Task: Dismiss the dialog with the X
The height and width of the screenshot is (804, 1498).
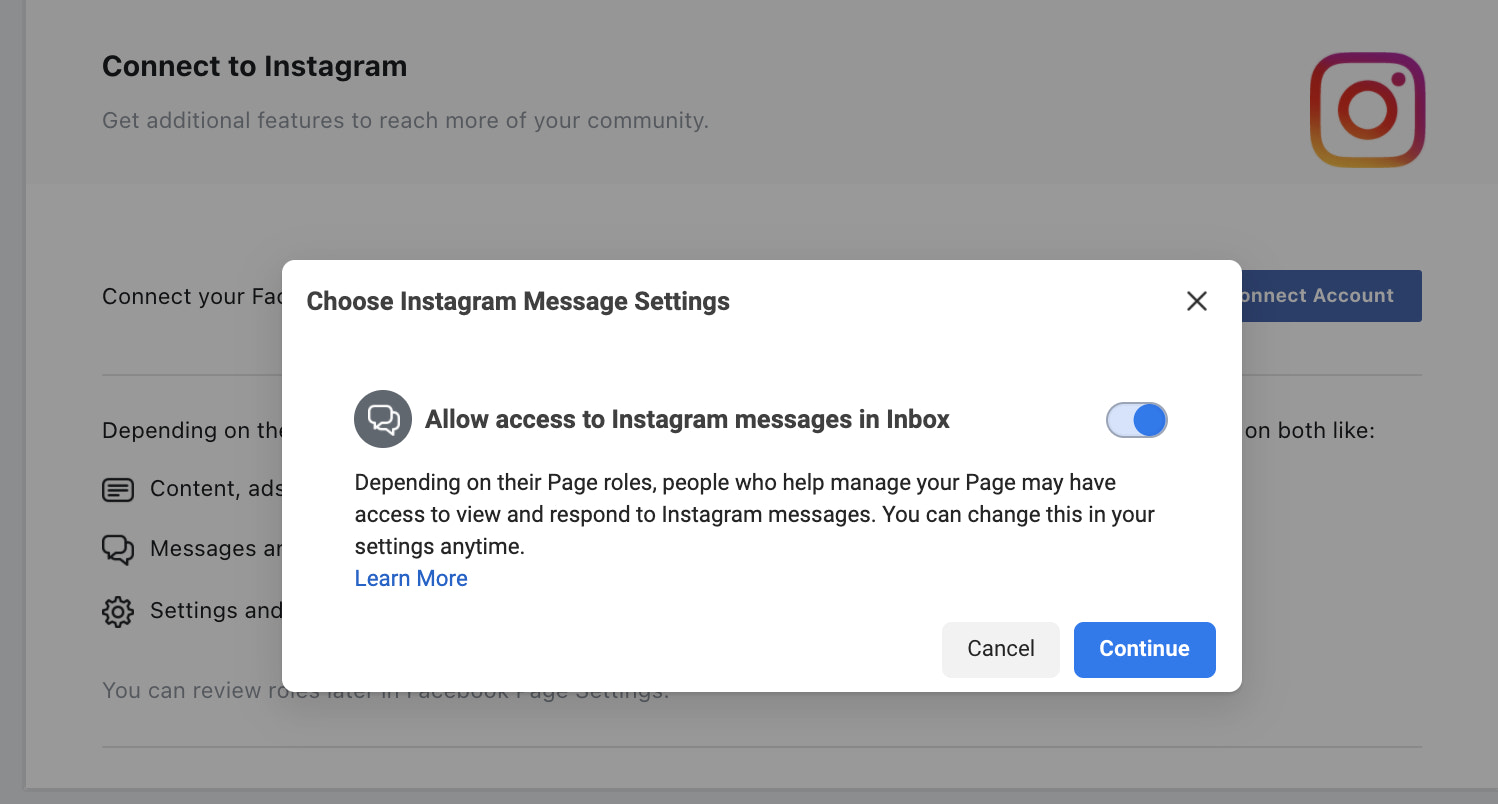Action: [1196, 301]
